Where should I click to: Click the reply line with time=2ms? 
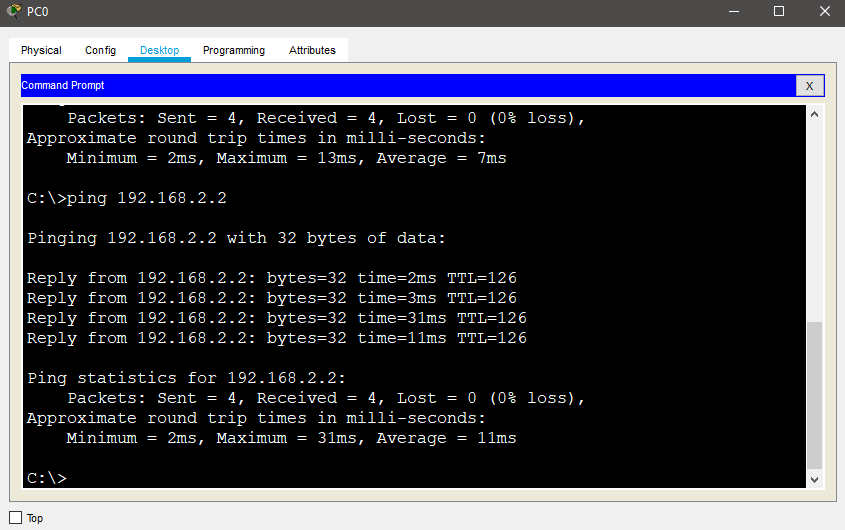click(x=272, y=278)
